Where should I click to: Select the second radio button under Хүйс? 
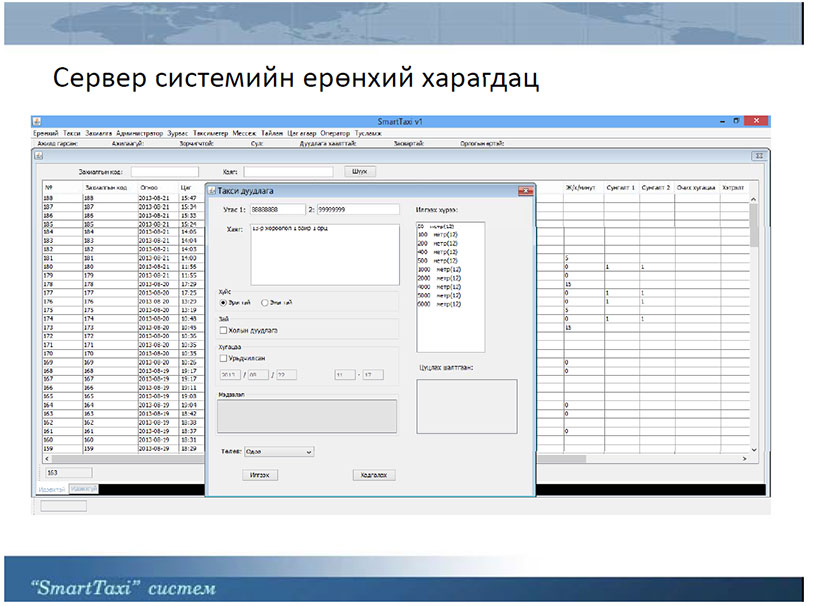264,301
